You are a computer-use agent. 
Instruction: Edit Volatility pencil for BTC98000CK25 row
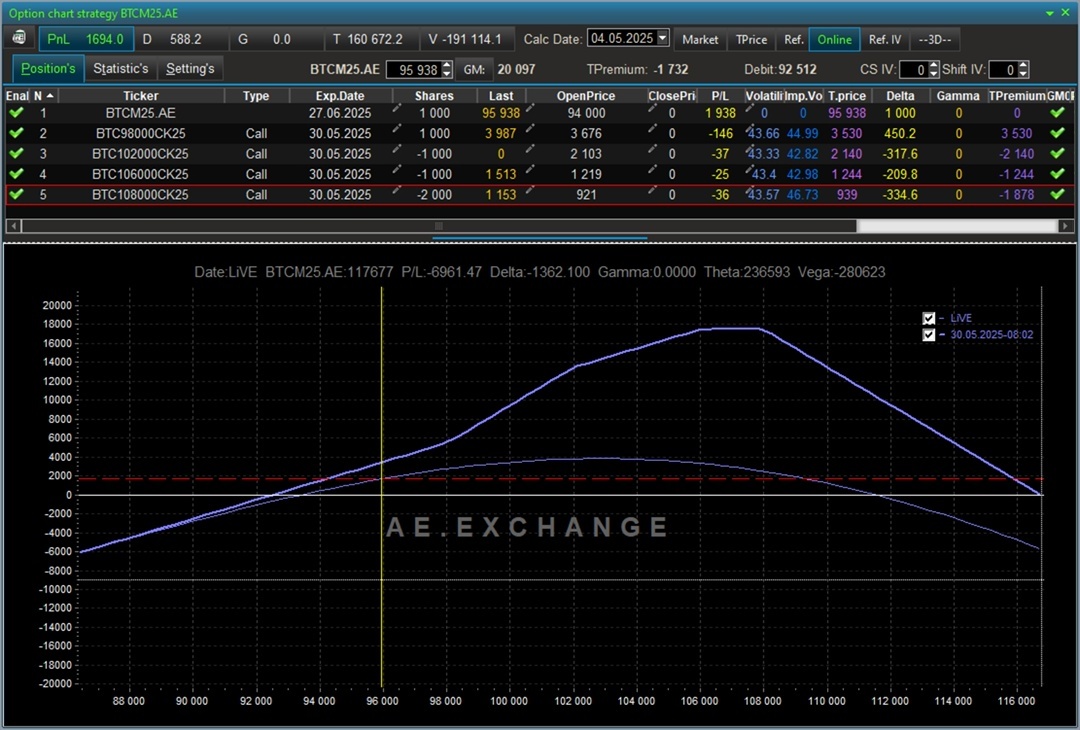pyautogui.click(x=750, y=129)
